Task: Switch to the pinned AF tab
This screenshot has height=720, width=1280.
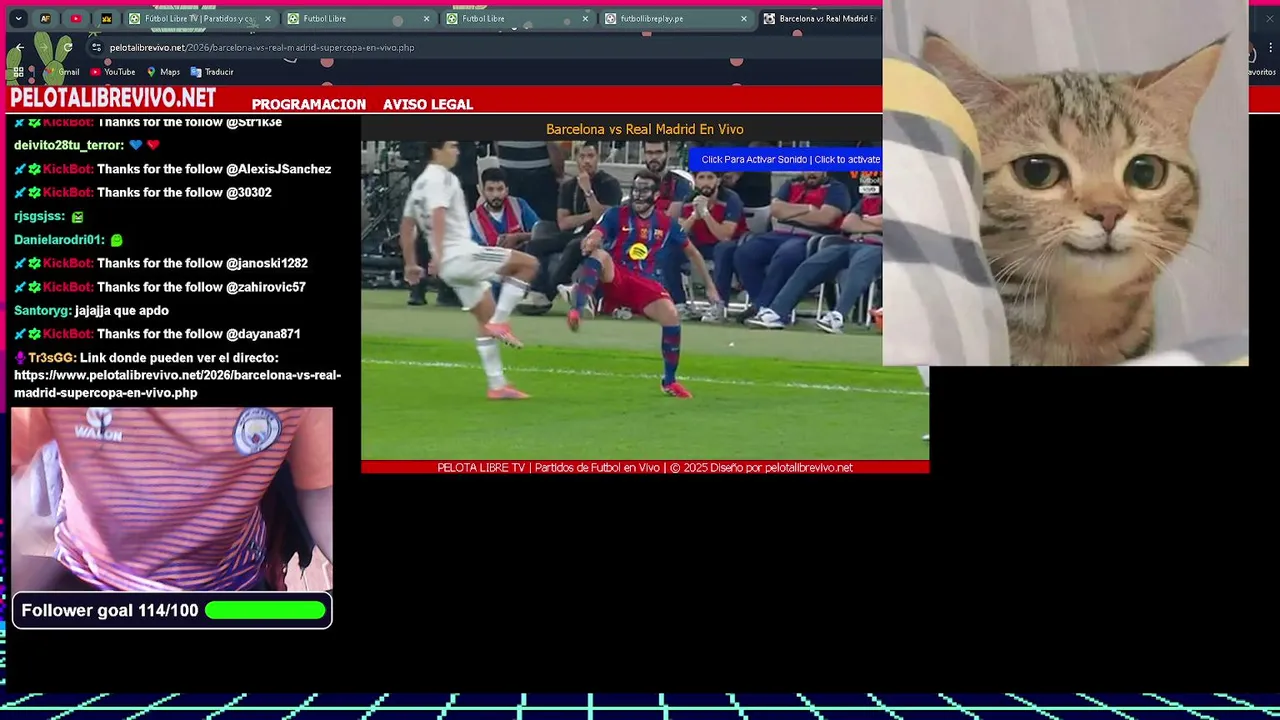Action: point(45,19)
